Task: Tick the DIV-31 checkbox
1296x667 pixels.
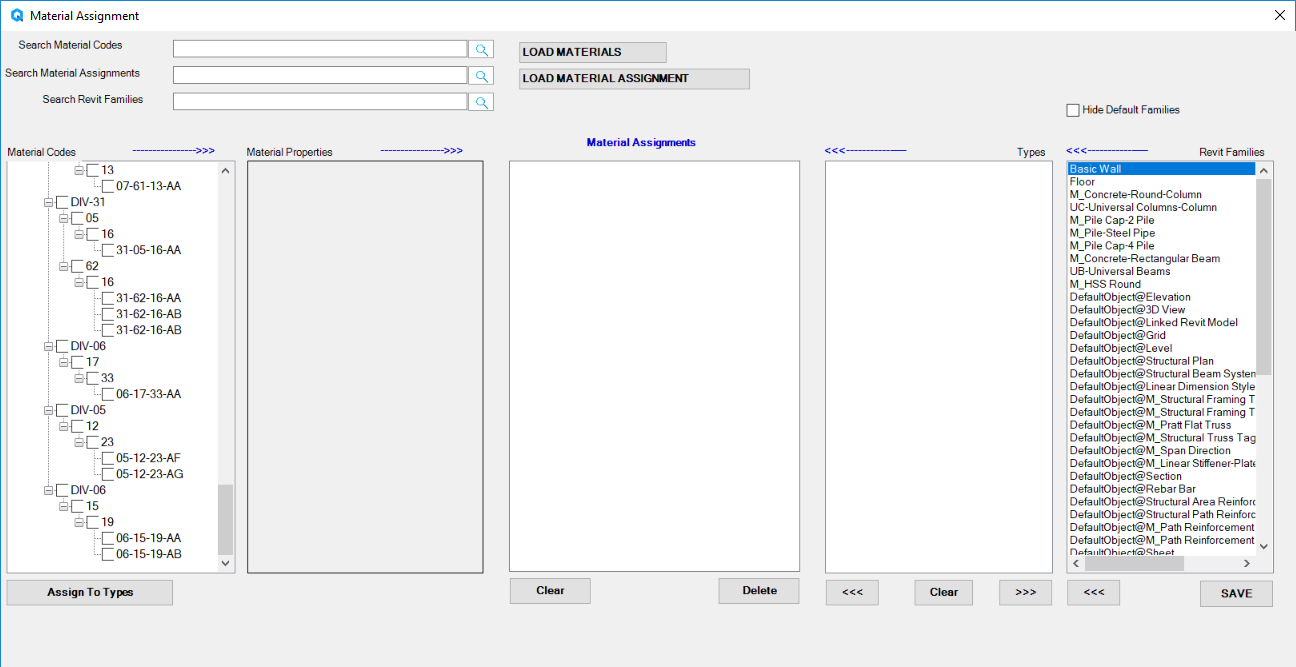Action: [63, 202]
